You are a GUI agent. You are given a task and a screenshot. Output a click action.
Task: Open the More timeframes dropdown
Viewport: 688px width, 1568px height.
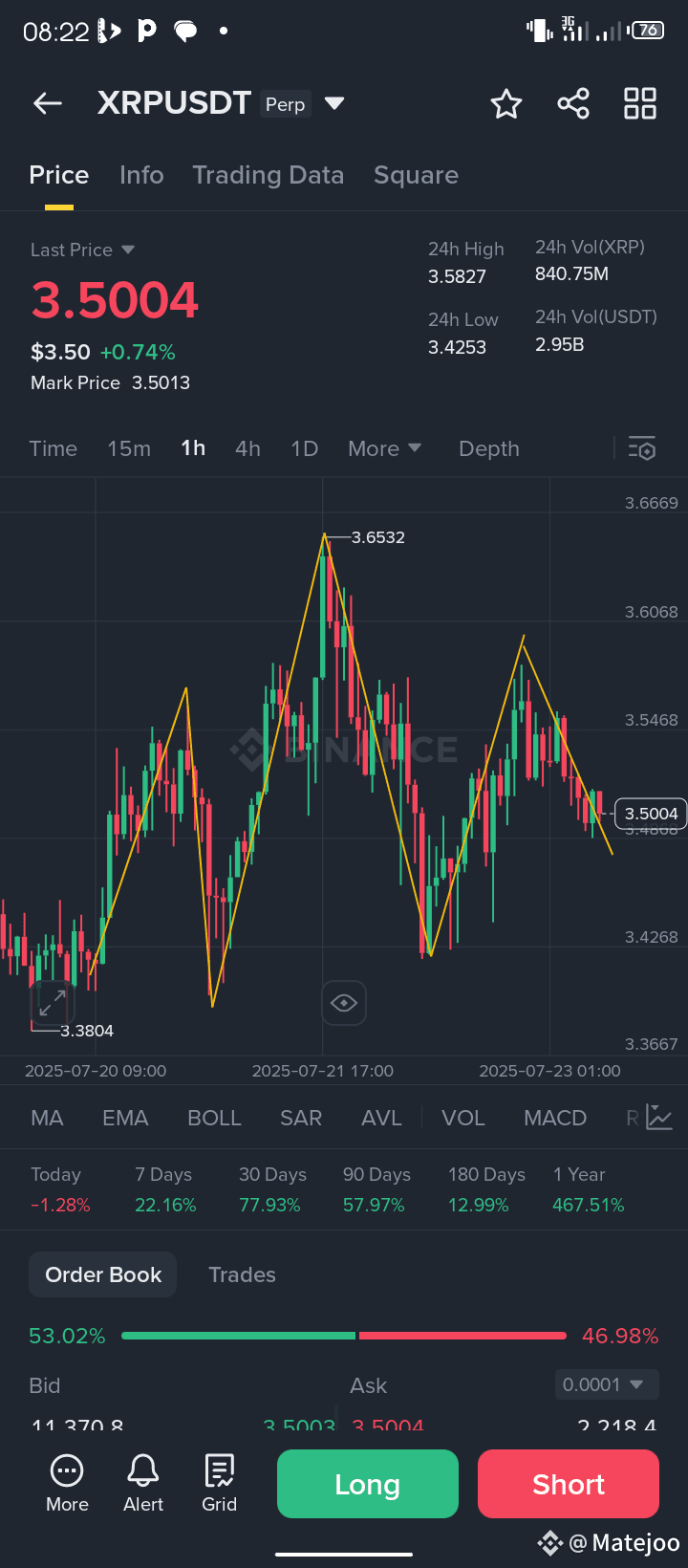tap(385, 448)
